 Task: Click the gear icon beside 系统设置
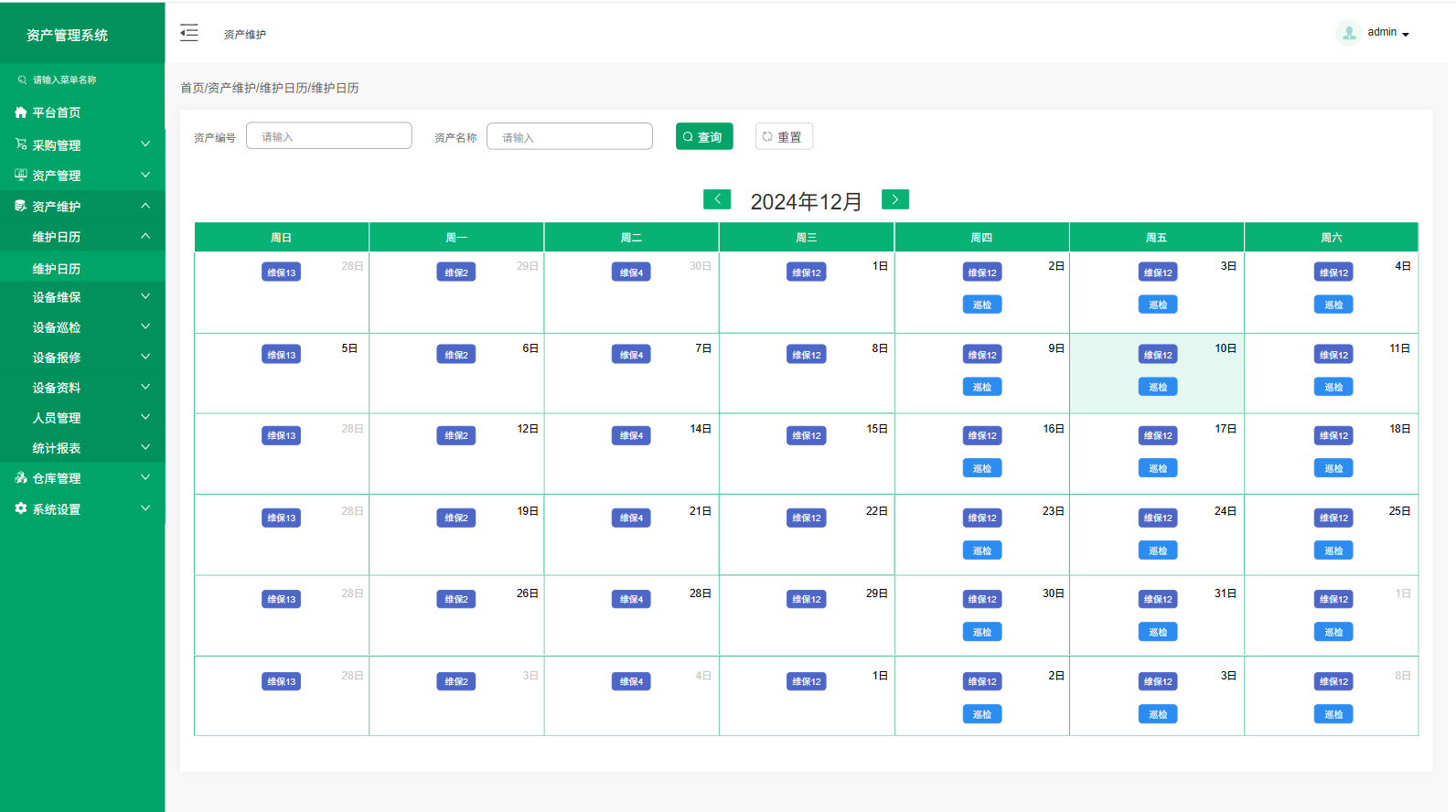coord(21,508)
